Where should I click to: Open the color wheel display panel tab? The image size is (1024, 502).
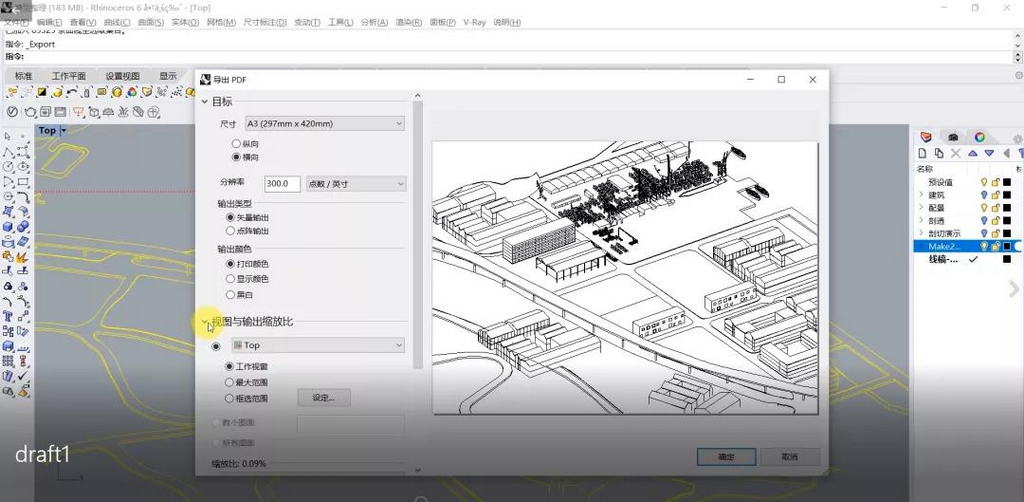980,137
